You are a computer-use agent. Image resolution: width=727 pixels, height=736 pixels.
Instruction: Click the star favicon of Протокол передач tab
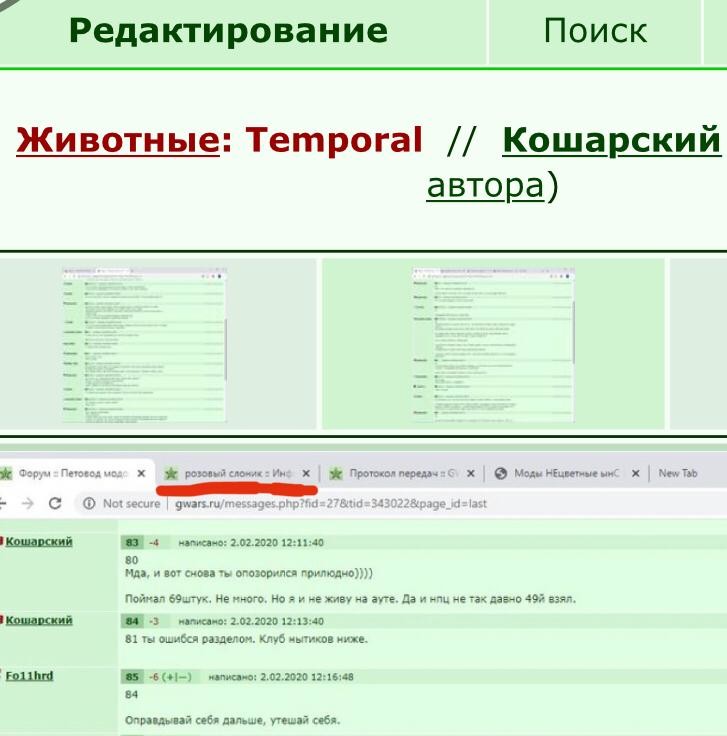[x=336, y=474]
